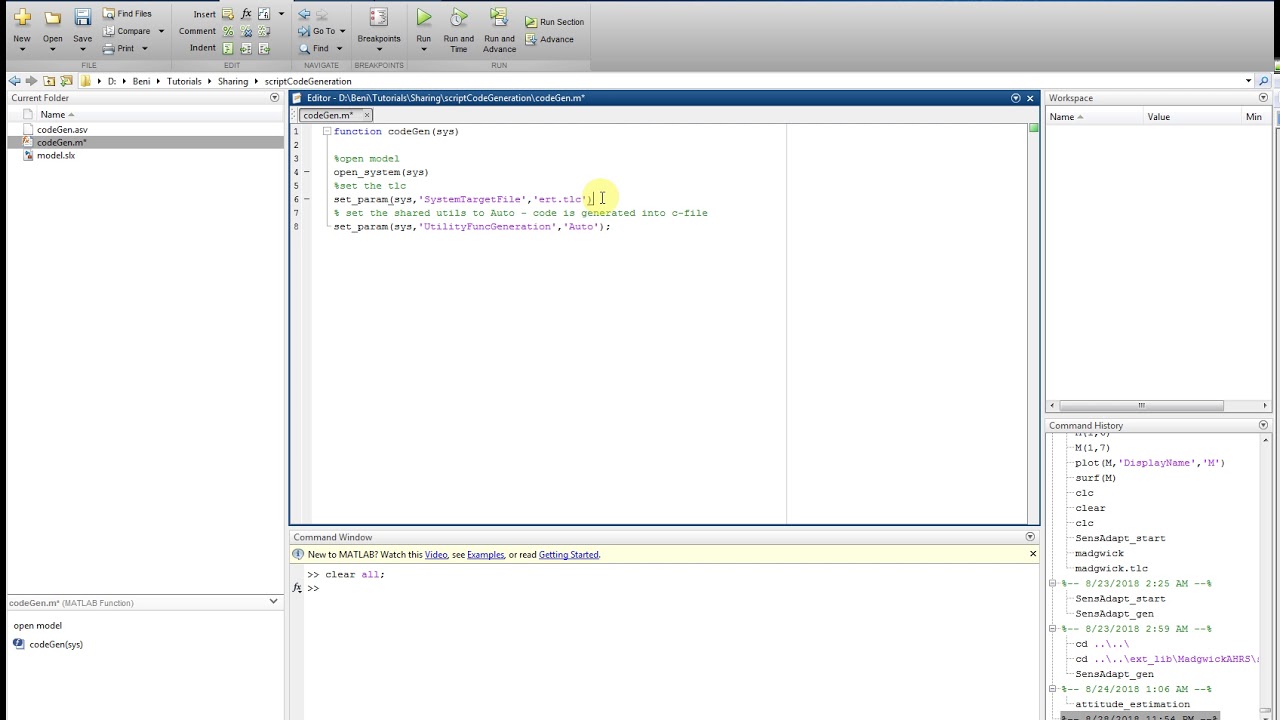Click the fx insert function icon
The width and height of the screenshot is (1280, 720).
point(246,14)
